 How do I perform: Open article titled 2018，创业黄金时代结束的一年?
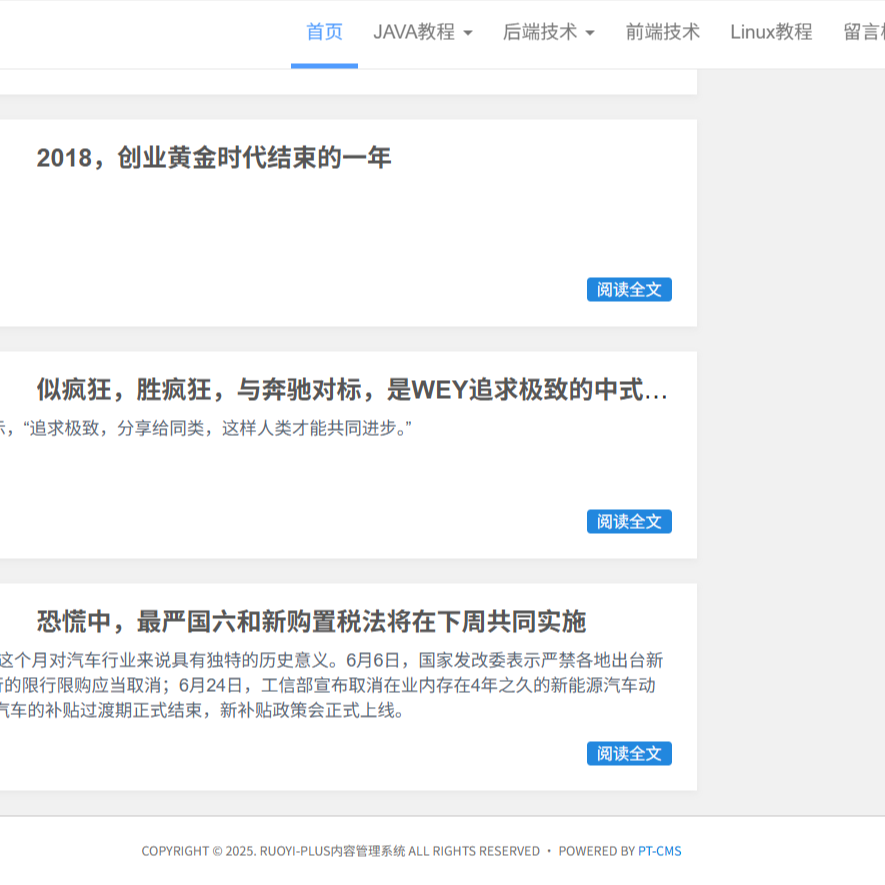214,158
